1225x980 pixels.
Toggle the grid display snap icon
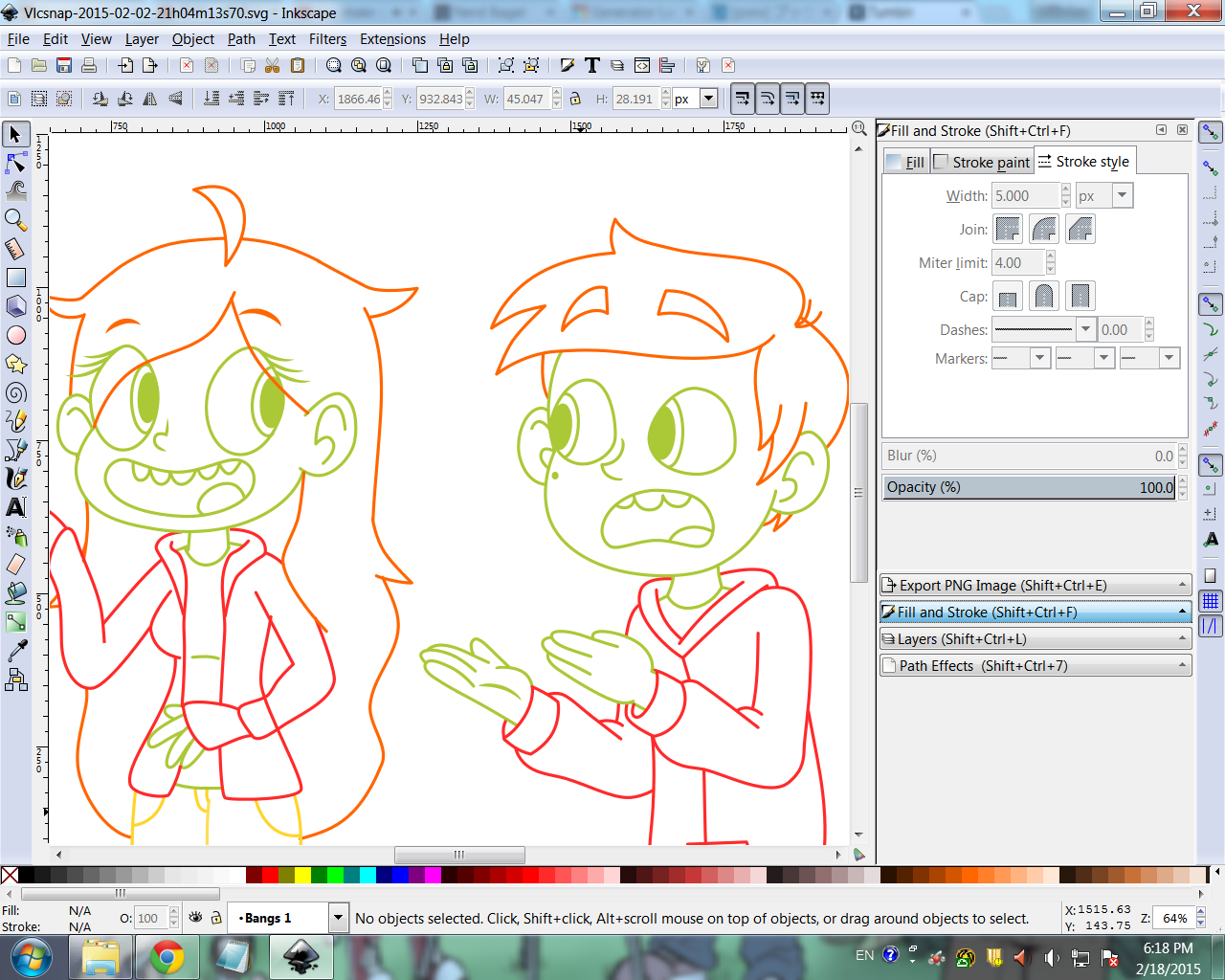[x=1211, y=601]
